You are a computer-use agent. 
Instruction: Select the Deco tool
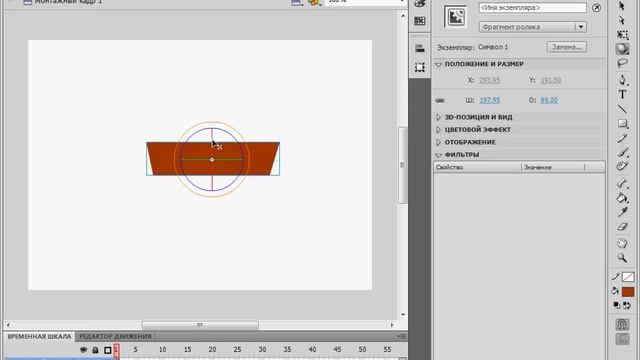622,166
